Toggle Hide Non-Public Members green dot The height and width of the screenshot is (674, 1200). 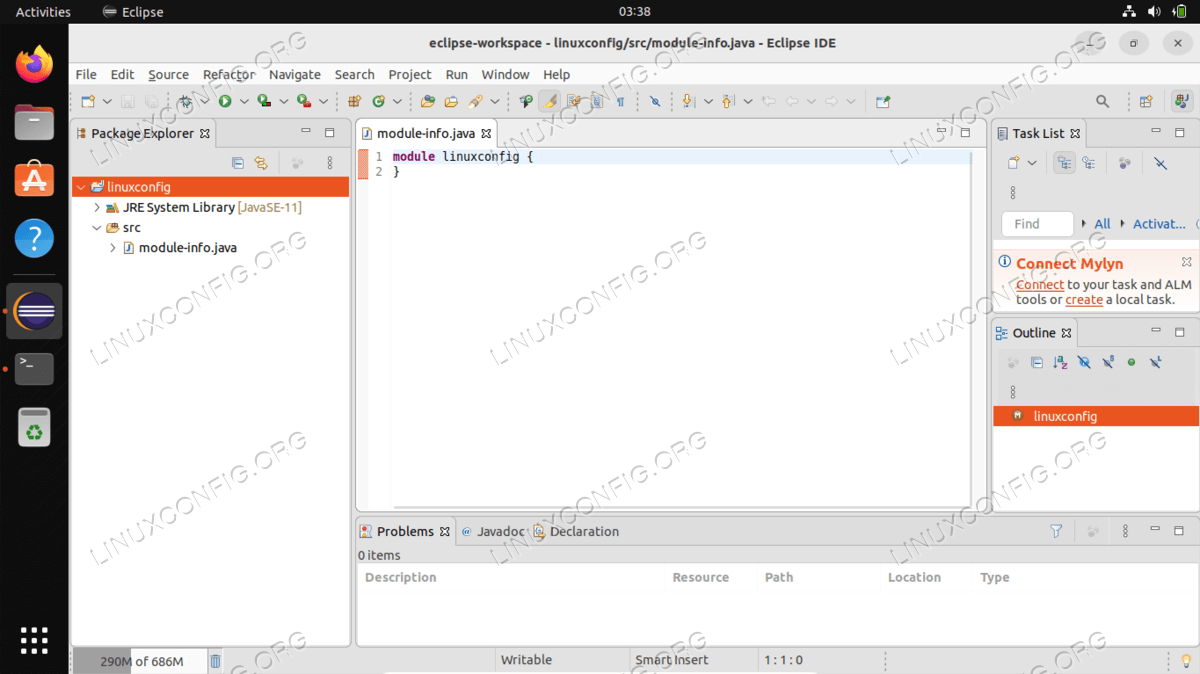click(x=1132, y=362)
